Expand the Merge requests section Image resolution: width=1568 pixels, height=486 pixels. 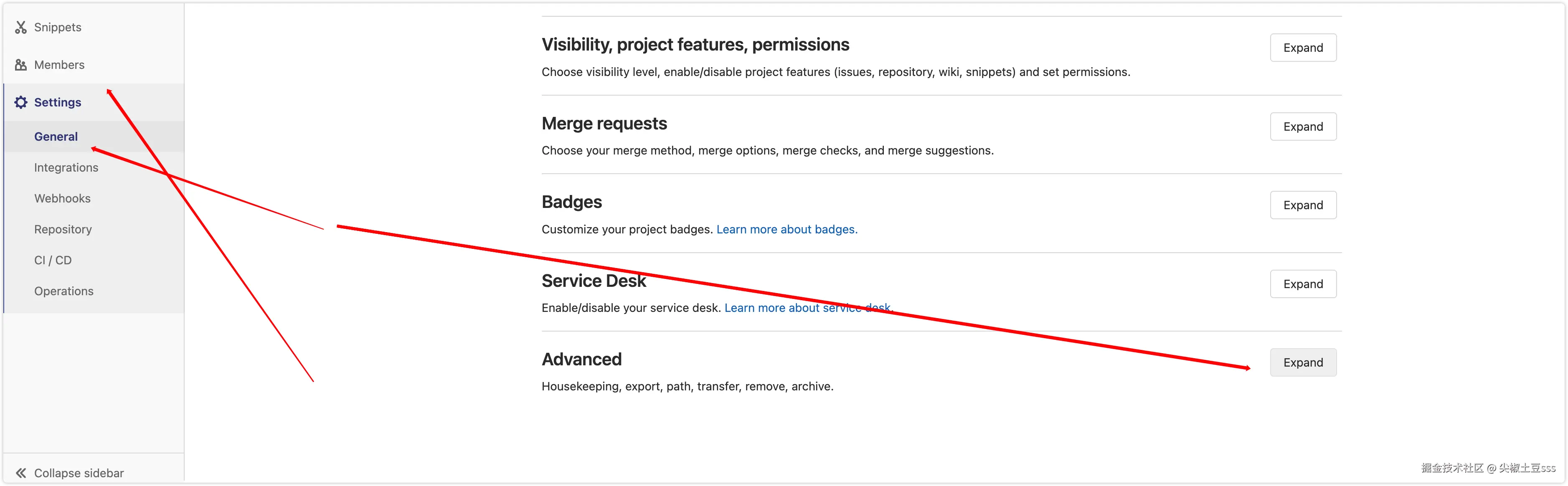1303,127
